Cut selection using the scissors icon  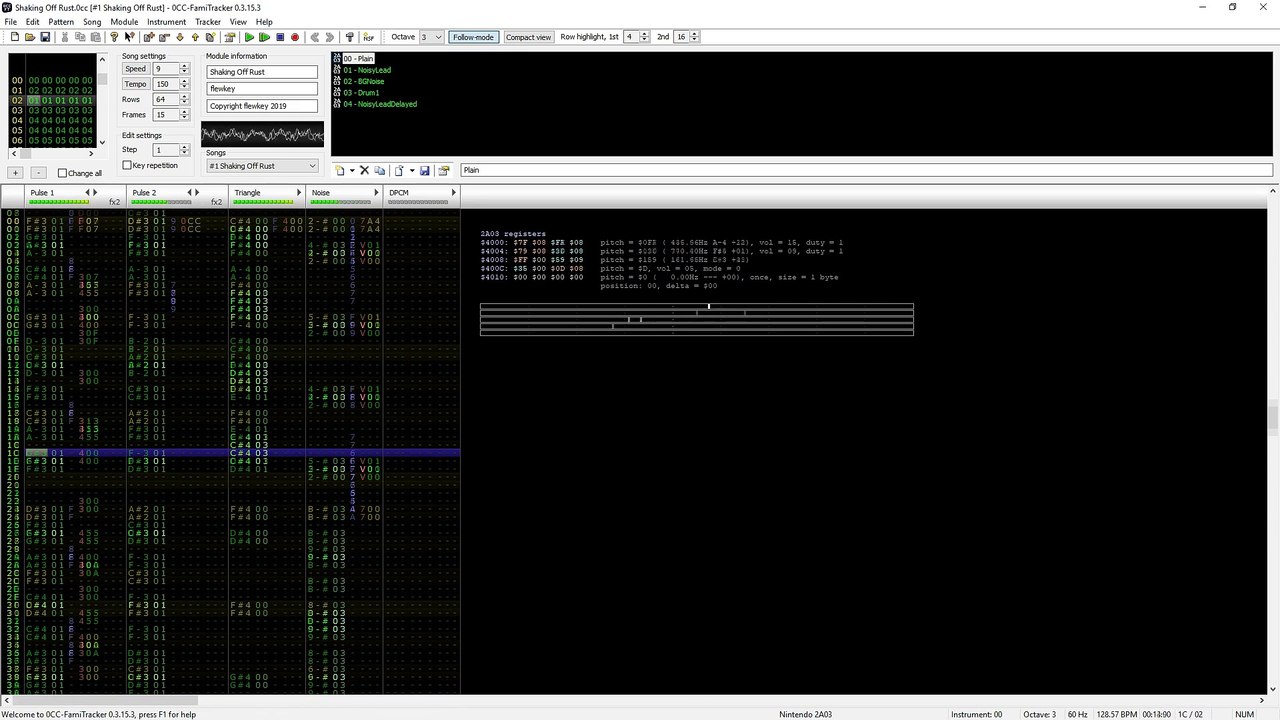click(x=65, y=37)
